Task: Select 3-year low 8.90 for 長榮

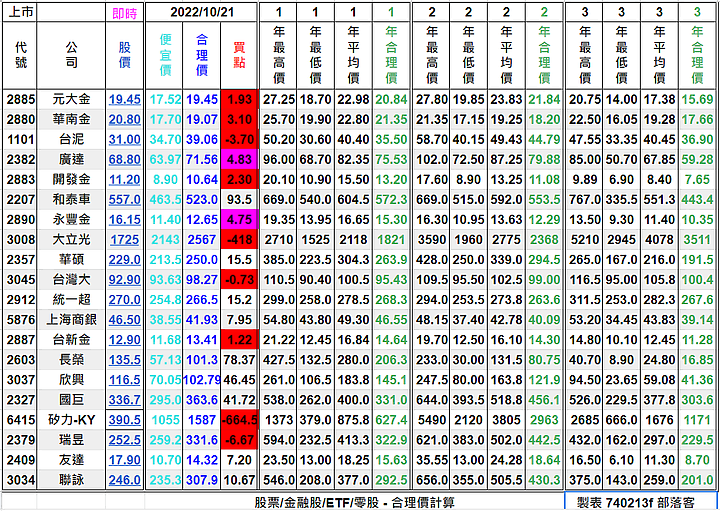Action: 621,360
